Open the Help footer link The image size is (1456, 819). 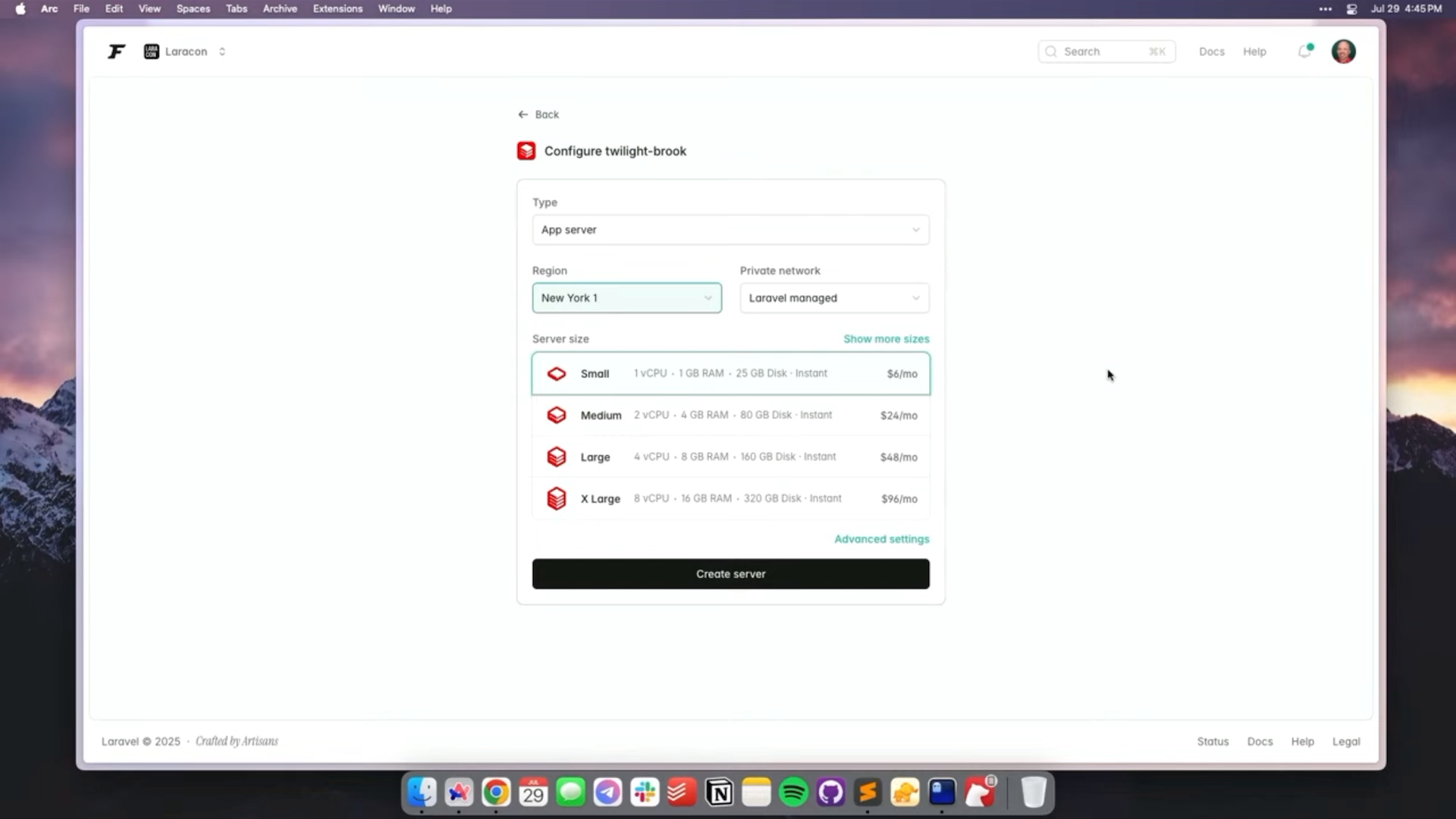[1302, 742]
